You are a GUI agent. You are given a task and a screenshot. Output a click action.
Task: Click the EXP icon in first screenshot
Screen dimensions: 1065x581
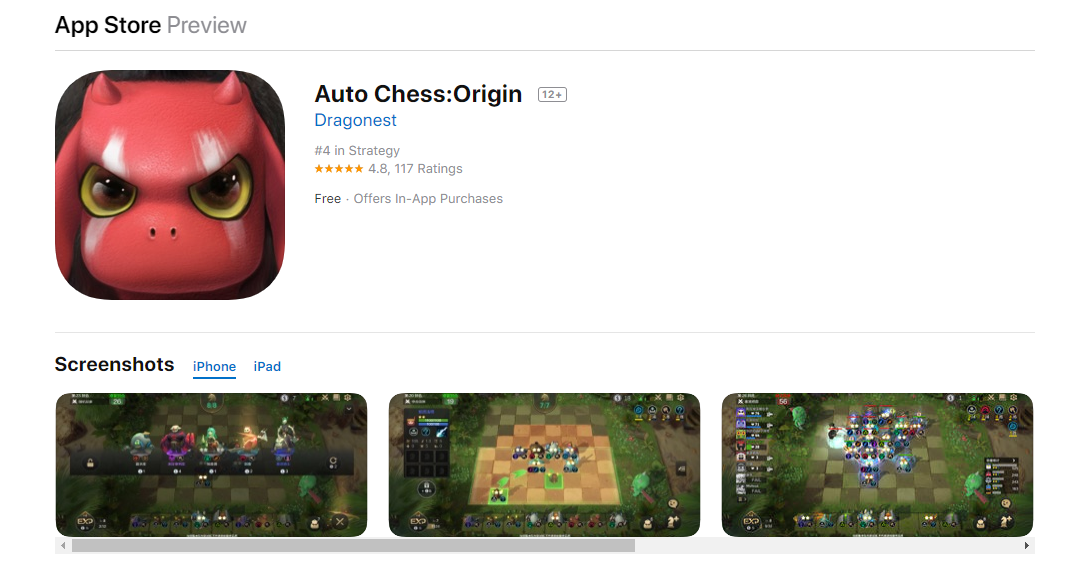86,522
